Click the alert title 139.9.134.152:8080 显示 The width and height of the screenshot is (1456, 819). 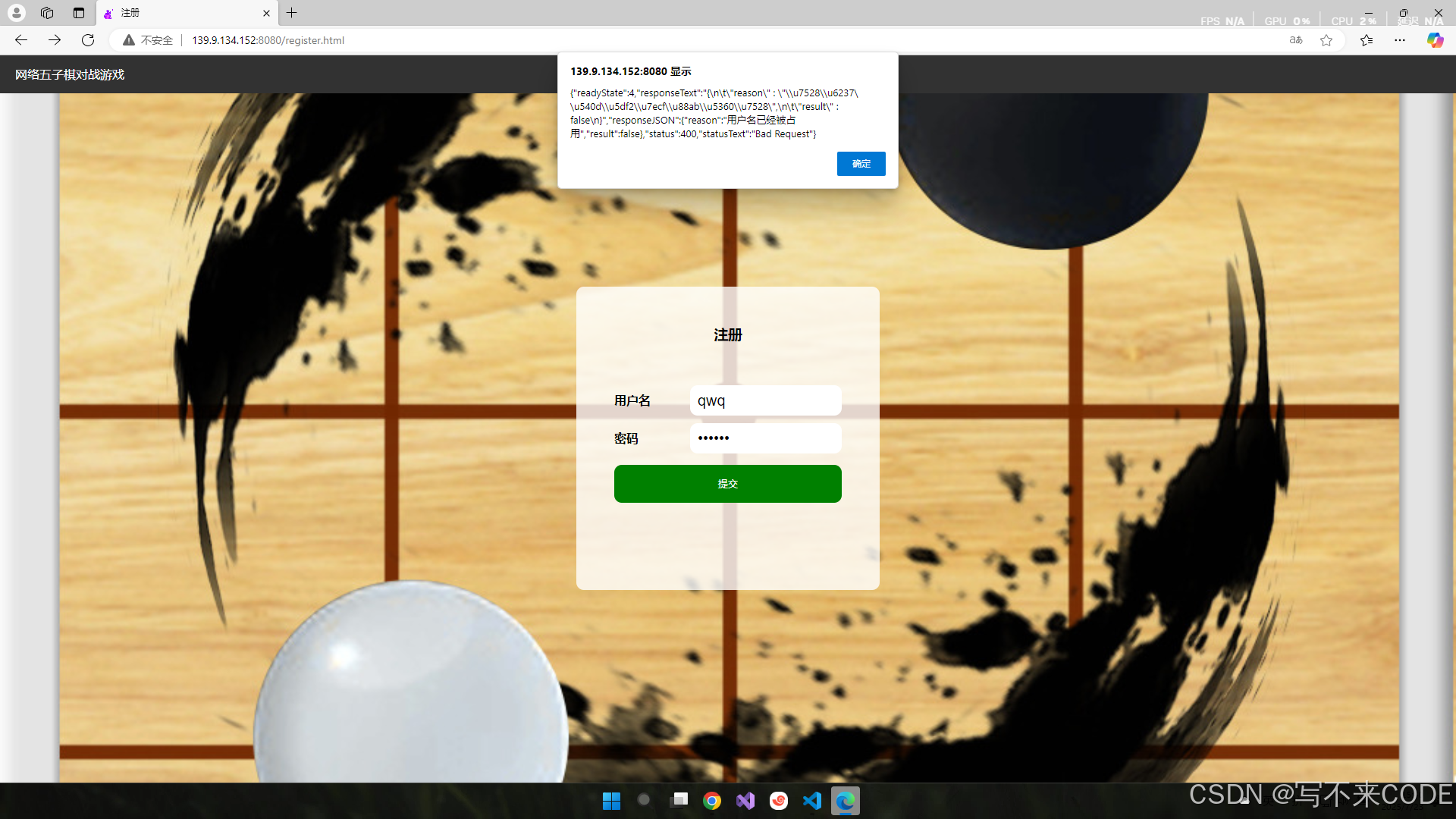[x=631, y=71]
